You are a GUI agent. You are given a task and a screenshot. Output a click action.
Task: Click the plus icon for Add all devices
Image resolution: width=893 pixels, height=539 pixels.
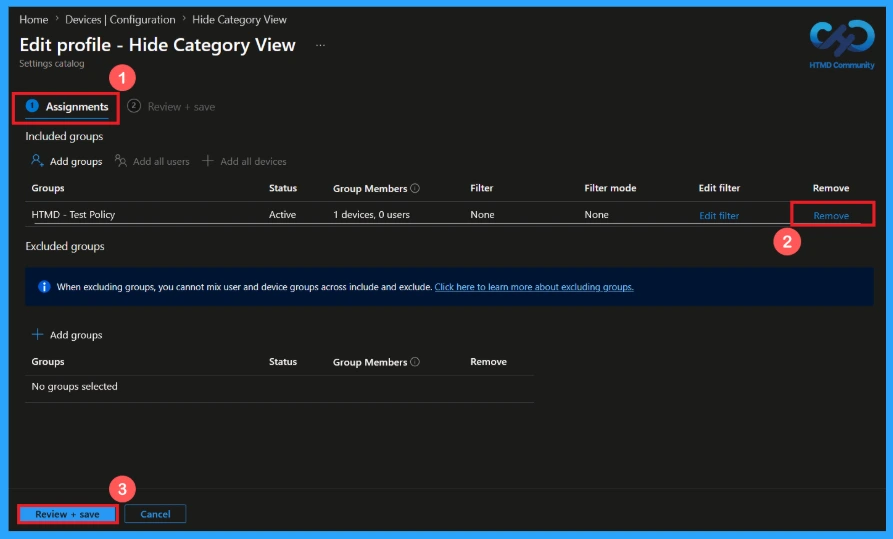pos(208,161)
